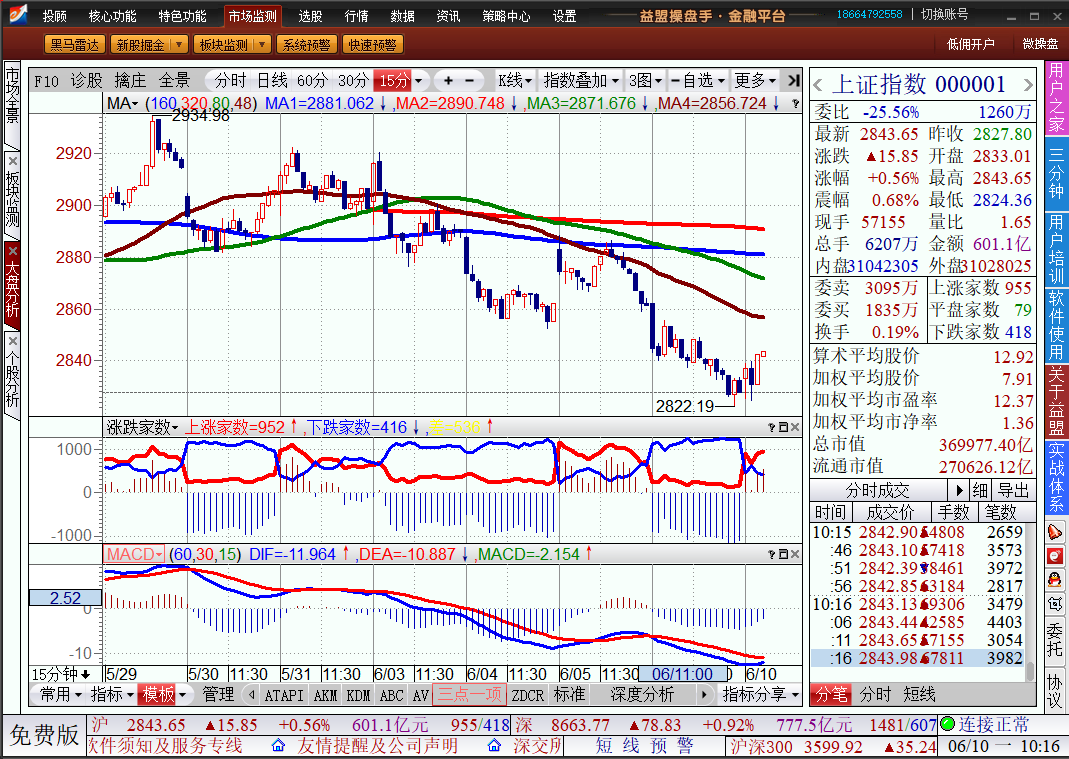Click the 低佣开户 link
The image size is (1069, 759).
[970, 44]
